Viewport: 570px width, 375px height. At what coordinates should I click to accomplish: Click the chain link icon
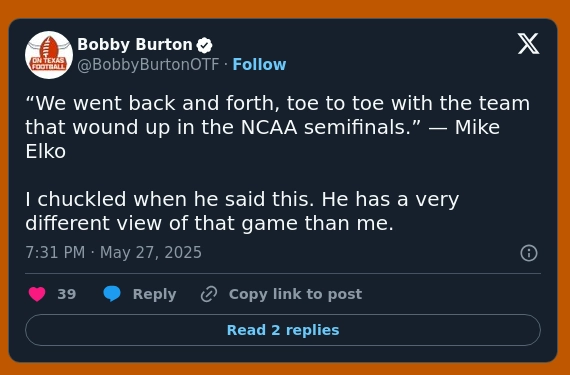[209, 294]
